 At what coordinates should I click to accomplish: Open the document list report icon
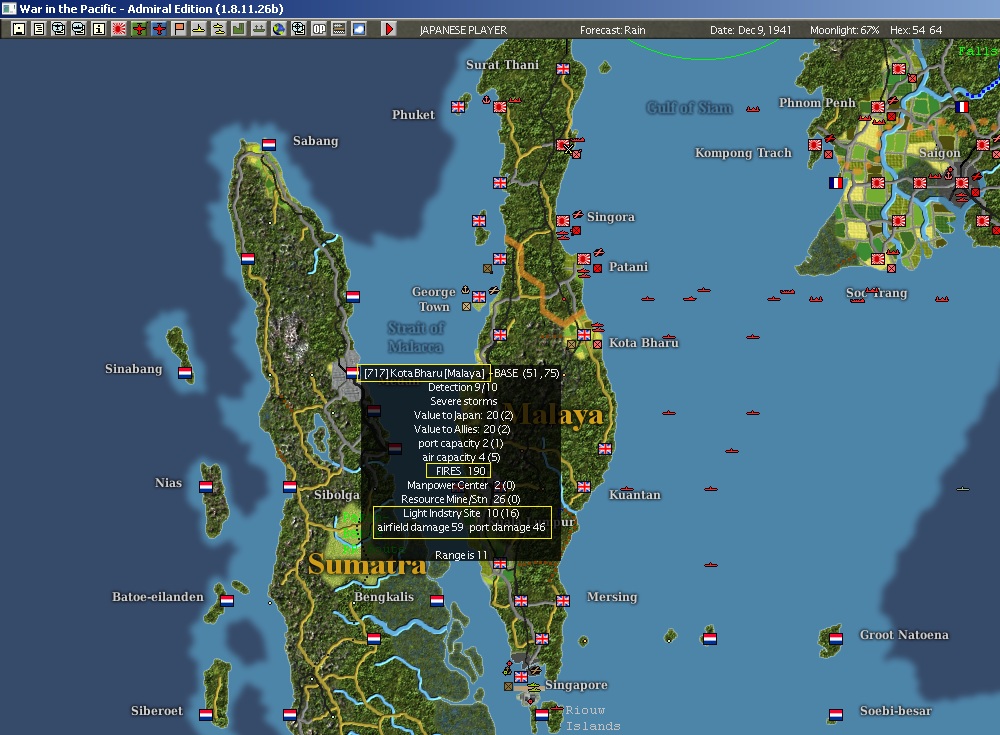pyautogui.click(x=39, y=29)
